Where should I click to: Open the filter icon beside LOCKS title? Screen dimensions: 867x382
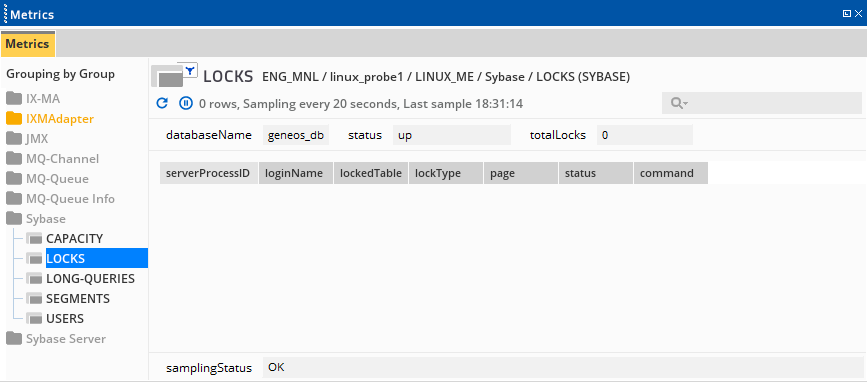pyautogui.click(x=190, y=70)
